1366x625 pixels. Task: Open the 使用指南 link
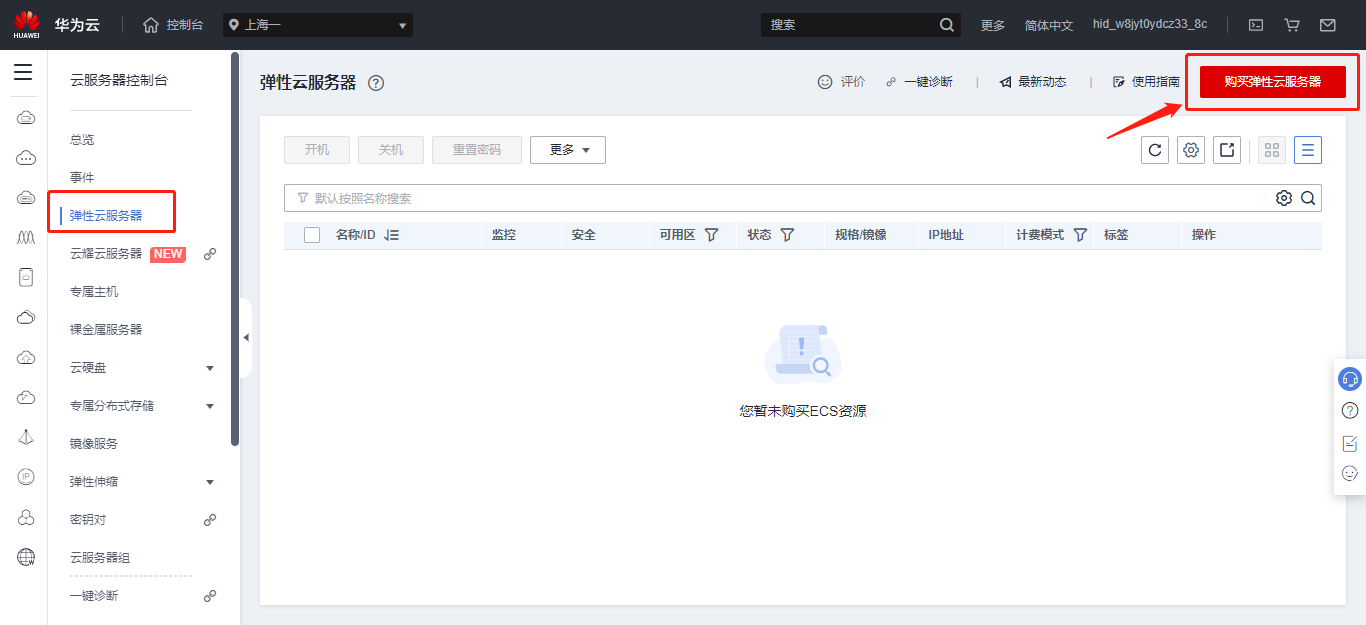pyautogui.click(x=1155, y=81)
